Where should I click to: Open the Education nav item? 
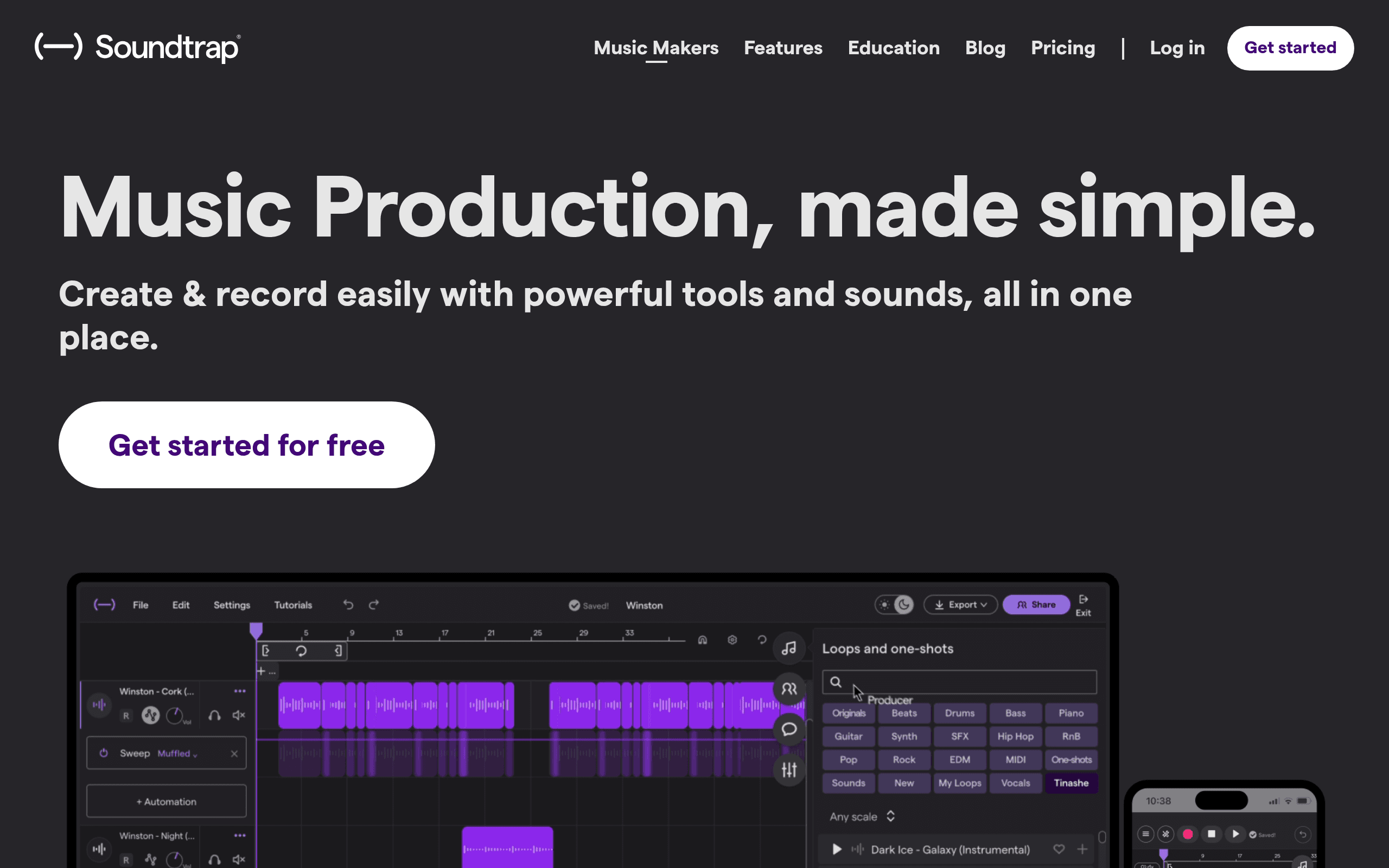(x=894, y=48)
